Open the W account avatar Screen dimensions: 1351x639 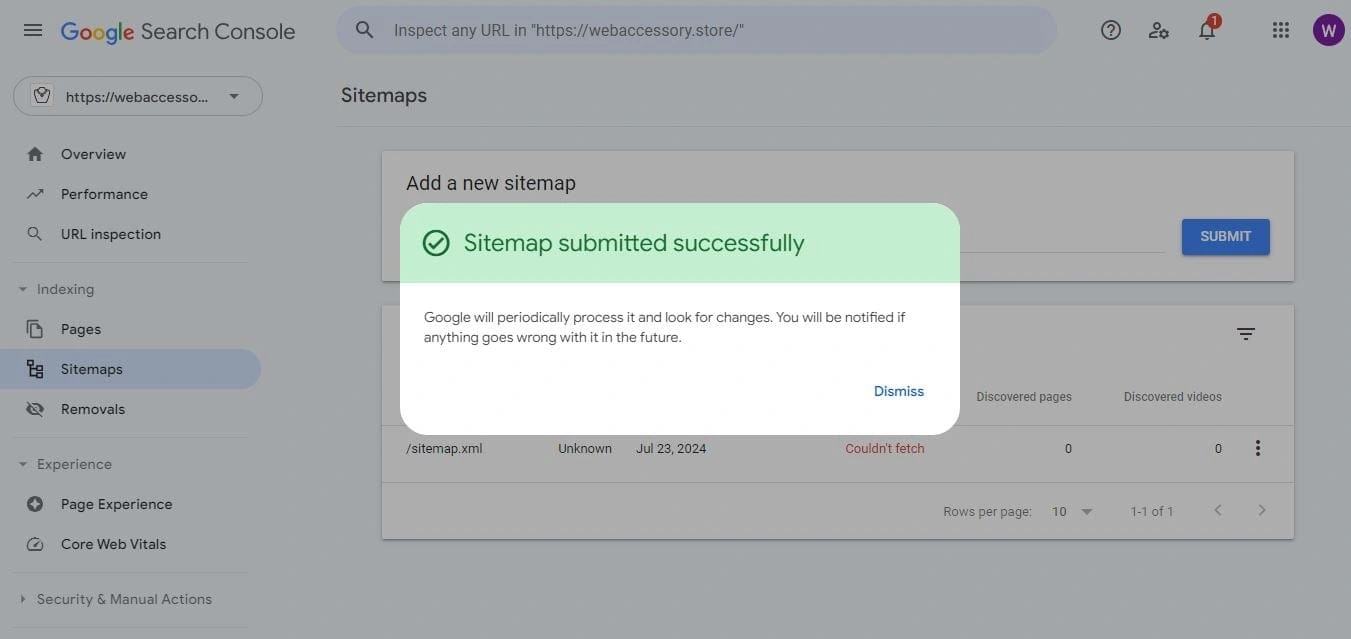pos(1328,30)
